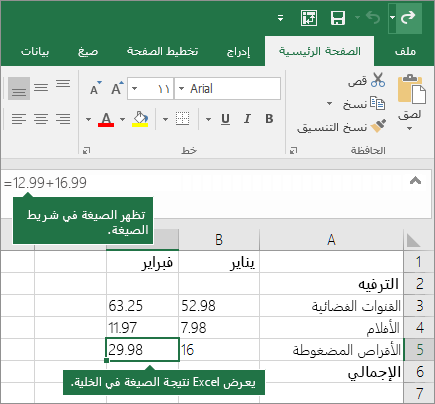Click the قص (Cut) scissors button
Viewport: 435px width, 404px height.
(367, 80)
